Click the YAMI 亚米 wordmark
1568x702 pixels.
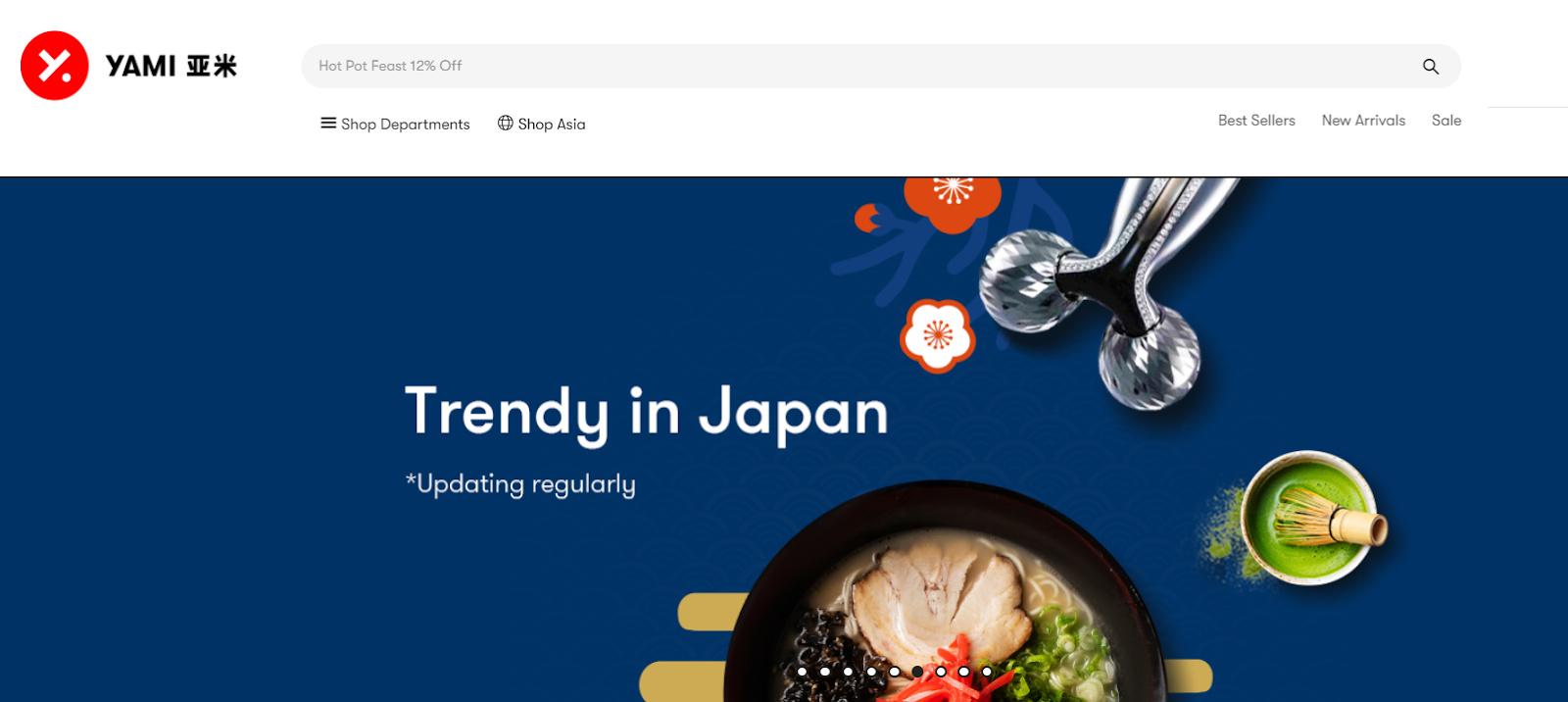(x=171, y=66)
